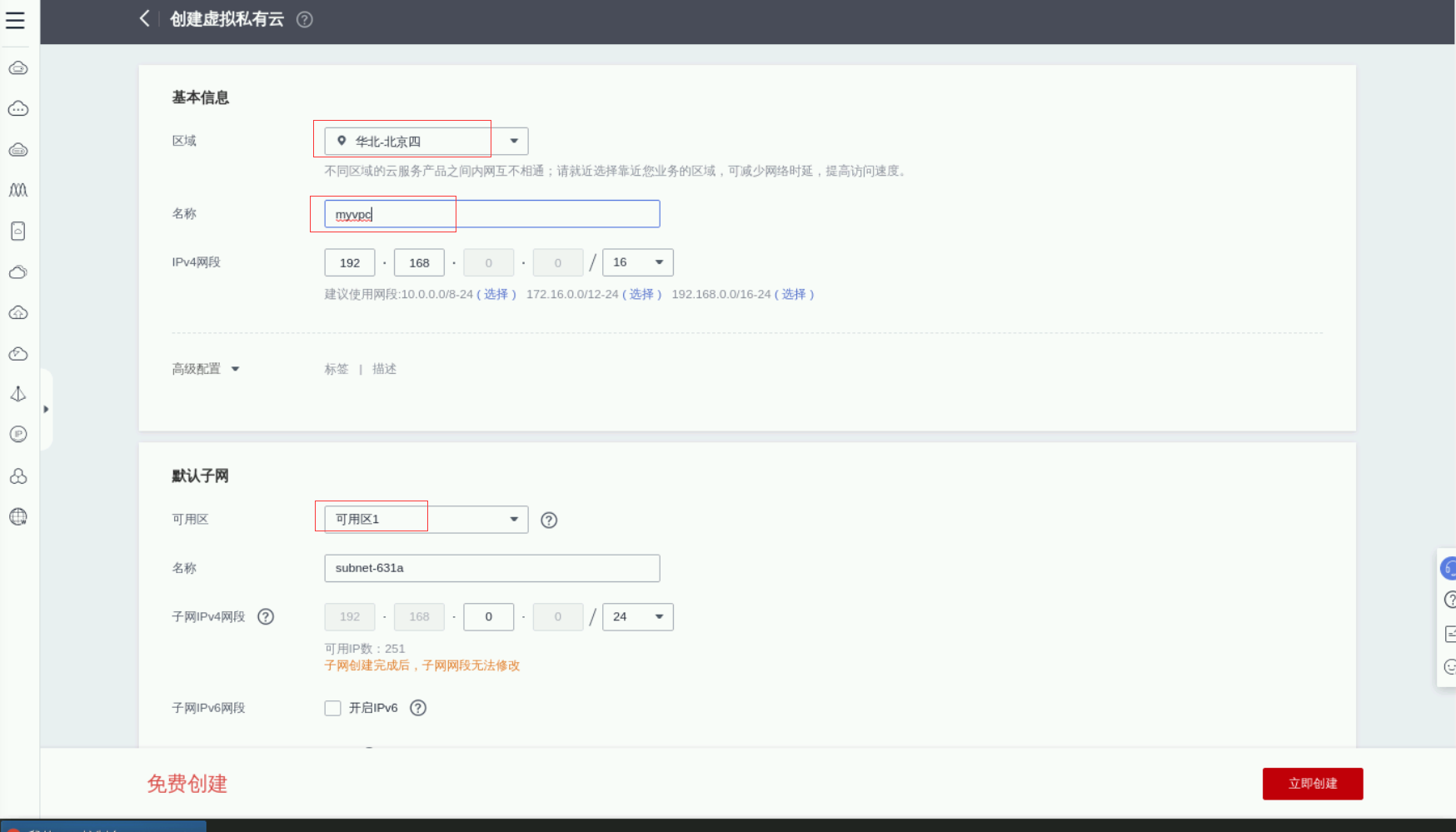
Task: Open the document-with-cloud sidebar icon
Action: 18,231
